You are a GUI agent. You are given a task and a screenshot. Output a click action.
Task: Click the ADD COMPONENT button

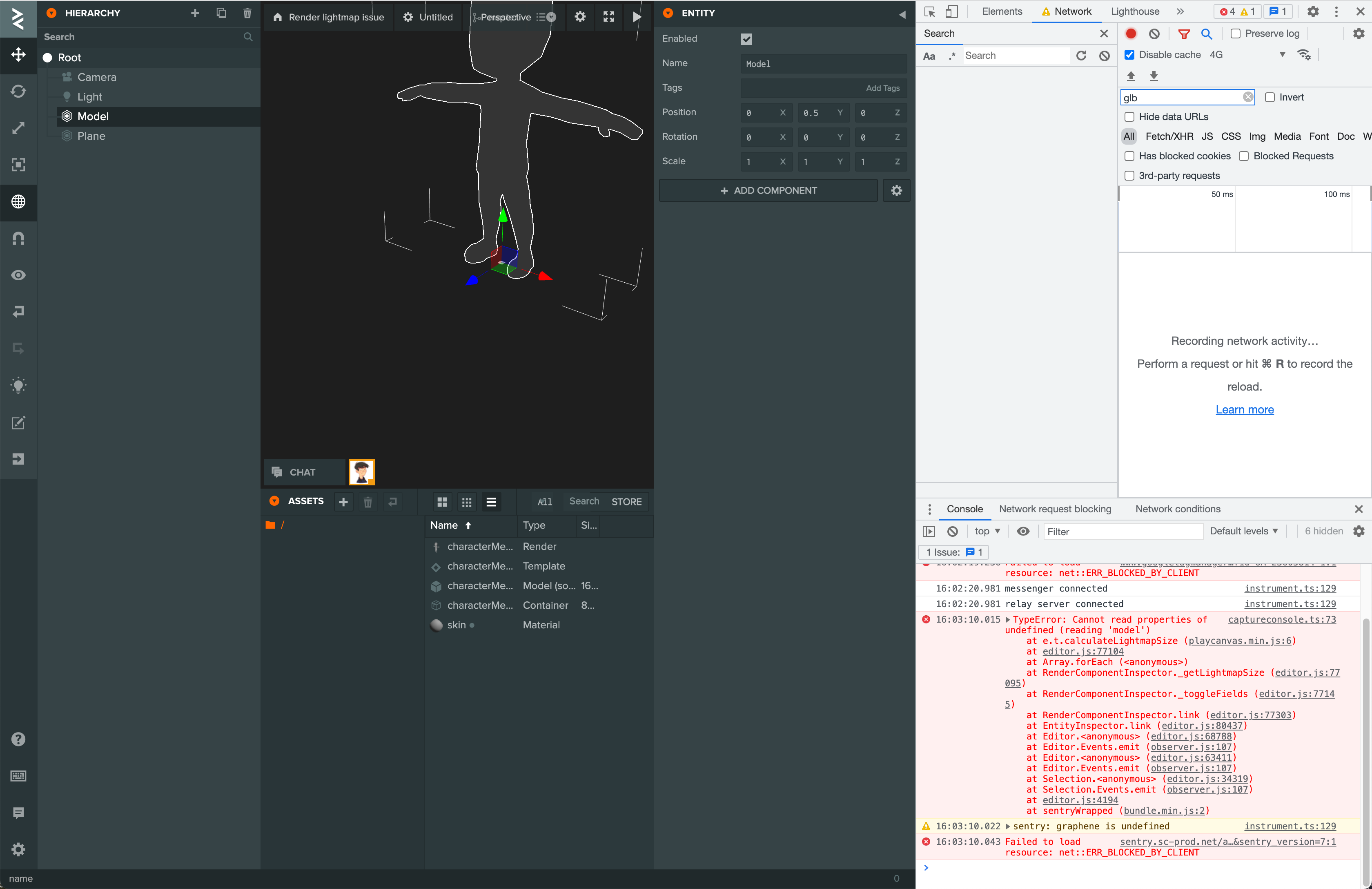tap(768, 190)
